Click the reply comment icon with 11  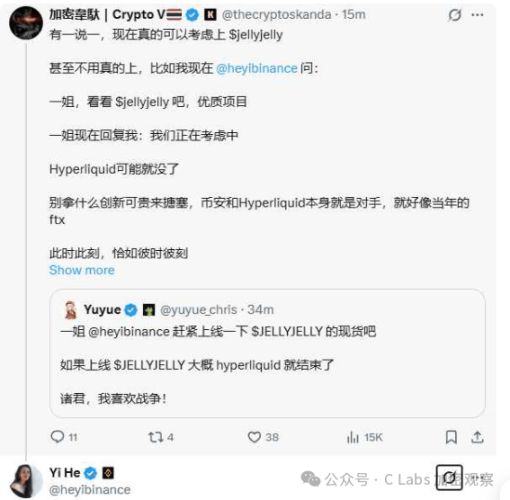coord(57,437)
